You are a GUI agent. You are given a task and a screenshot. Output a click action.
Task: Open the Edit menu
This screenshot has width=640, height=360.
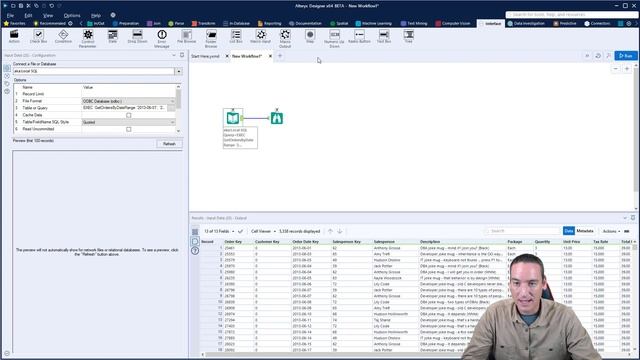tap(28, 15)
